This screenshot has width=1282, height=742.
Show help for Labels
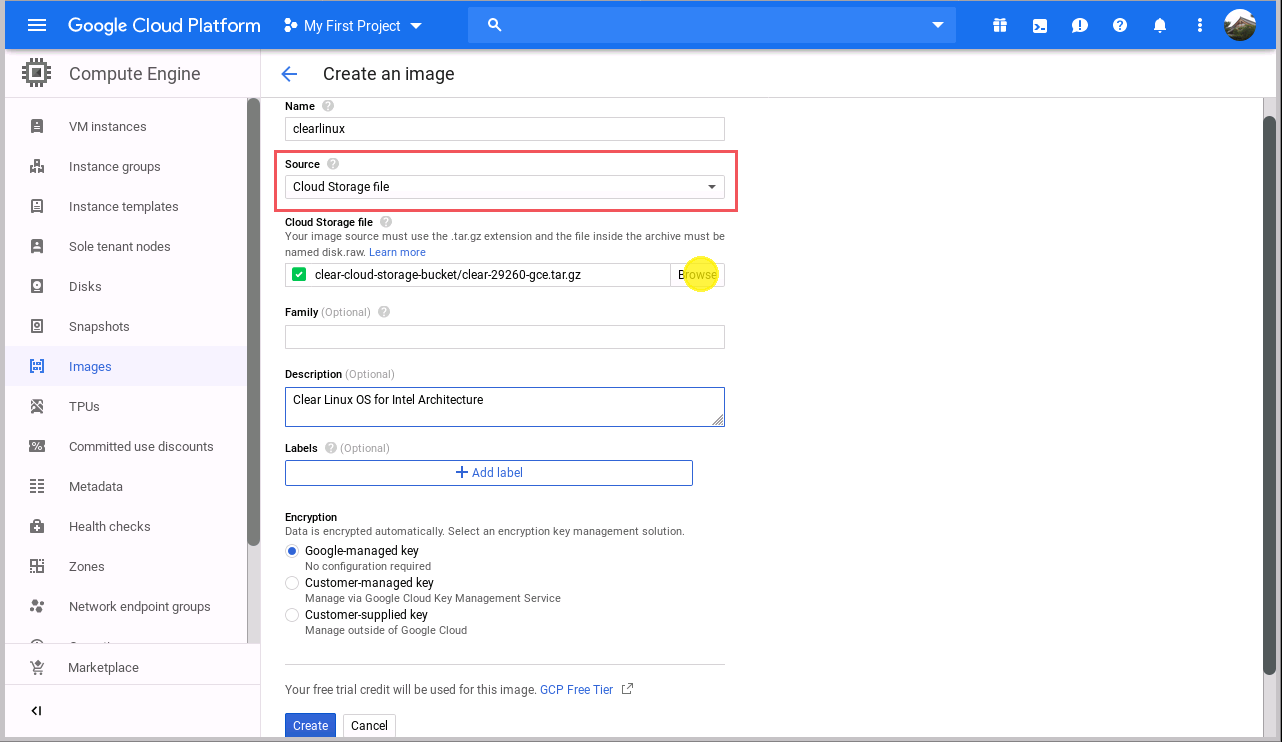click(330, 448)
